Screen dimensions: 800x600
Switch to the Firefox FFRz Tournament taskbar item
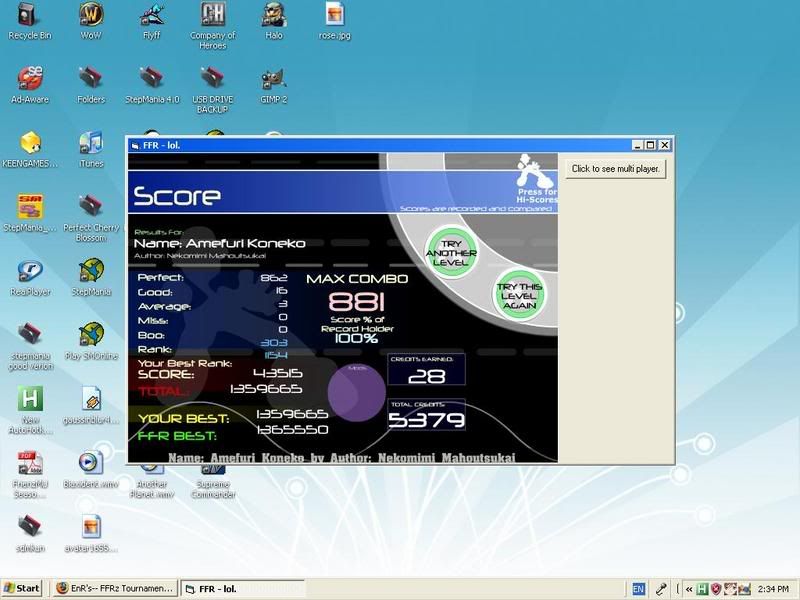tap(114, 589)
